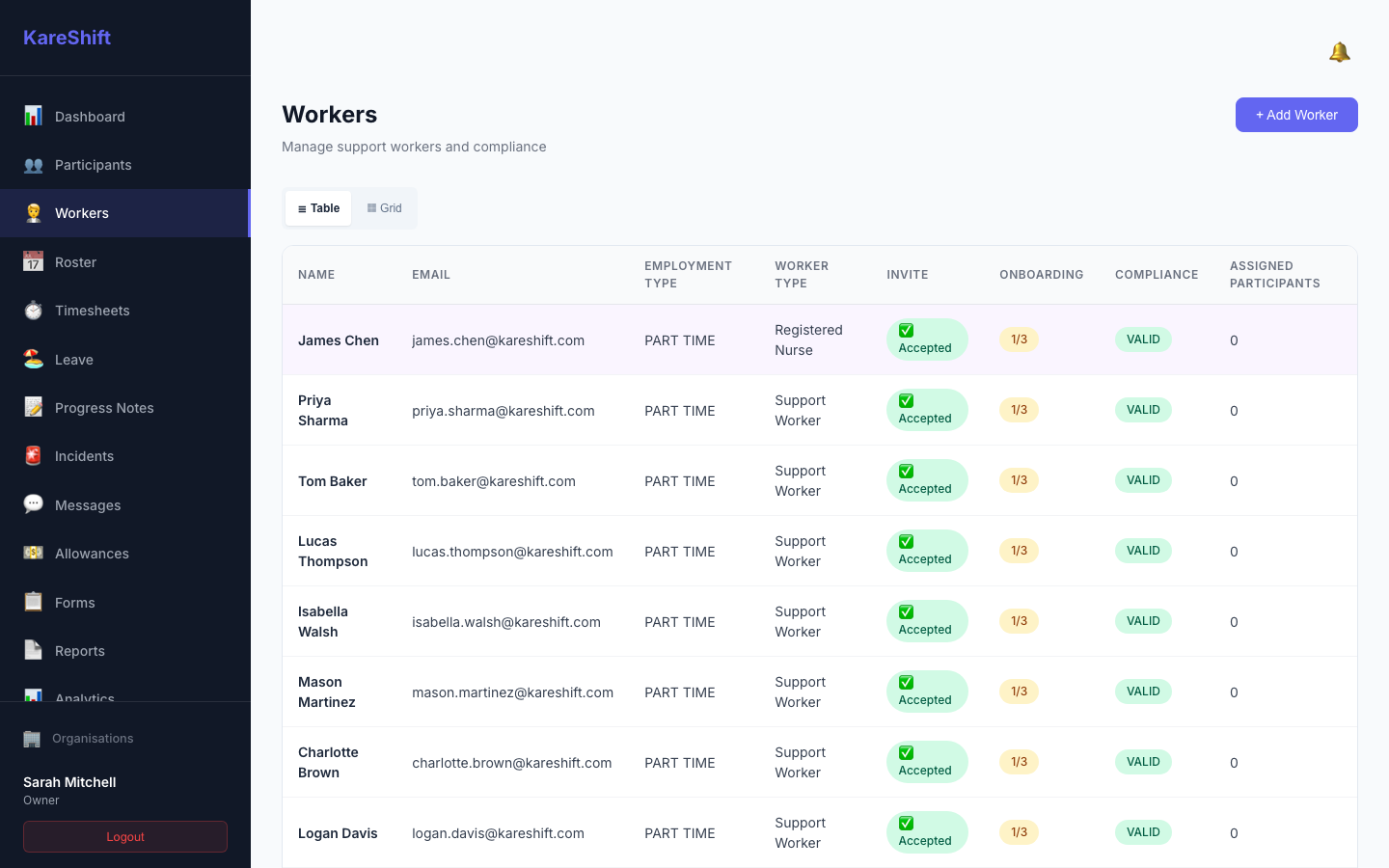Click the Organisations building icon
The width and height of the screenshot is (1389, 868).
coord(32,739)
